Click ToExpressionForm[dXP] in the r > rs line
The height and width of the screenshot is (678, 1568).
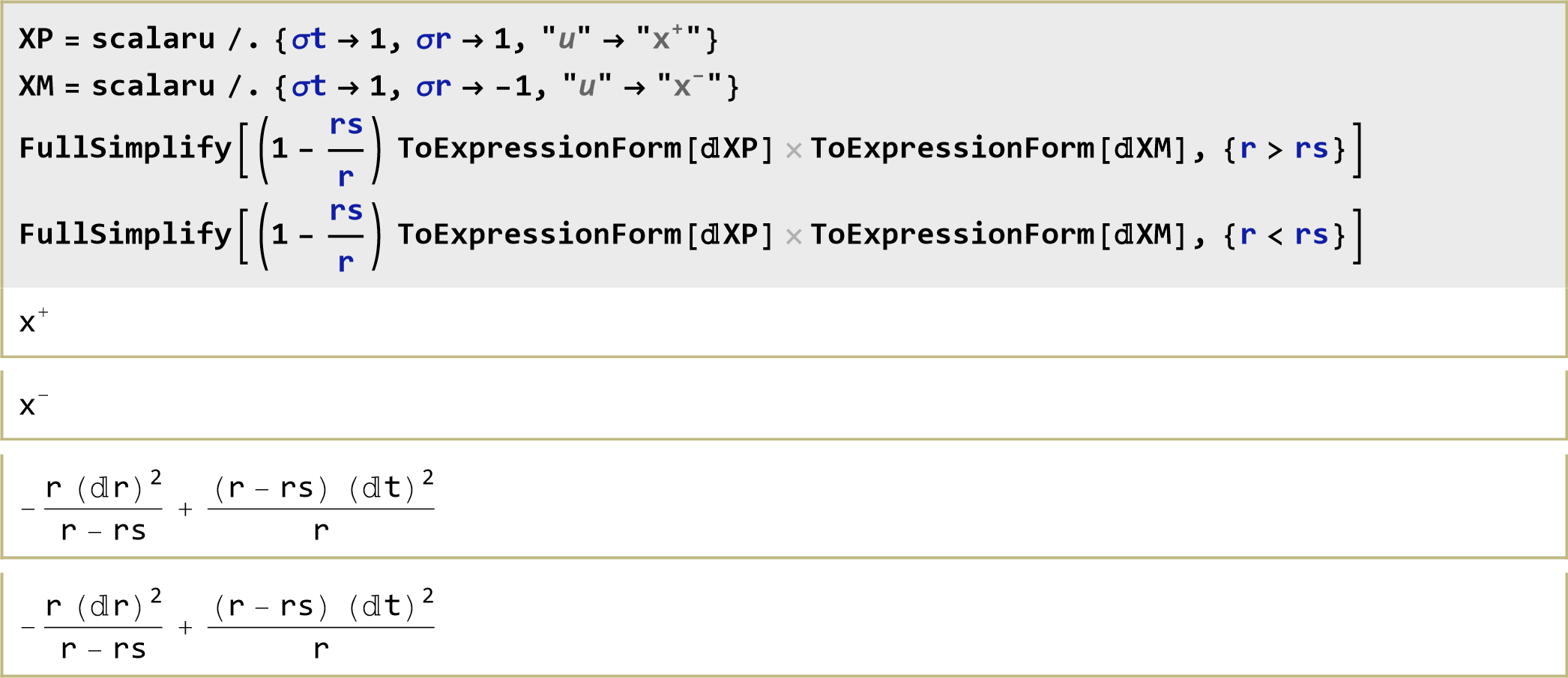(x=585, y=149)
